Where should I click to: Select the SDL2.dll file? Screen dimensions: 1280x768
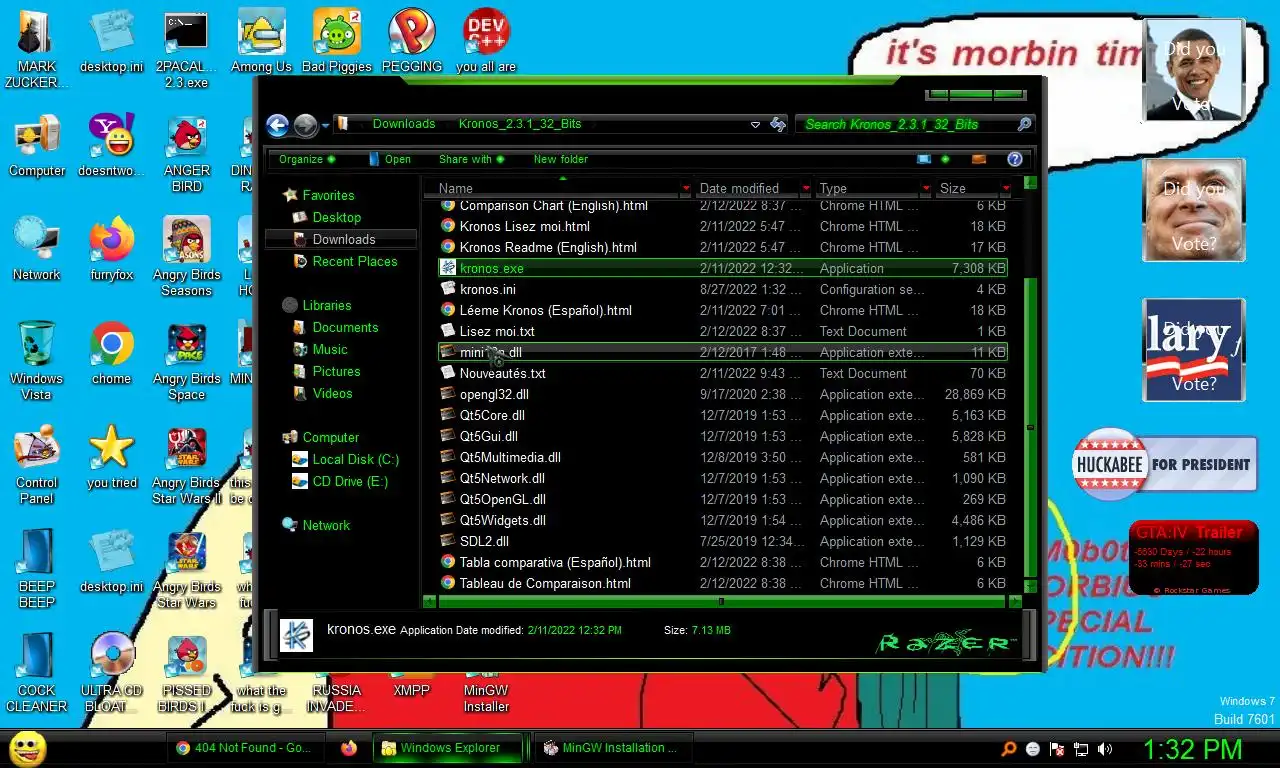click(x=722, y=541)
